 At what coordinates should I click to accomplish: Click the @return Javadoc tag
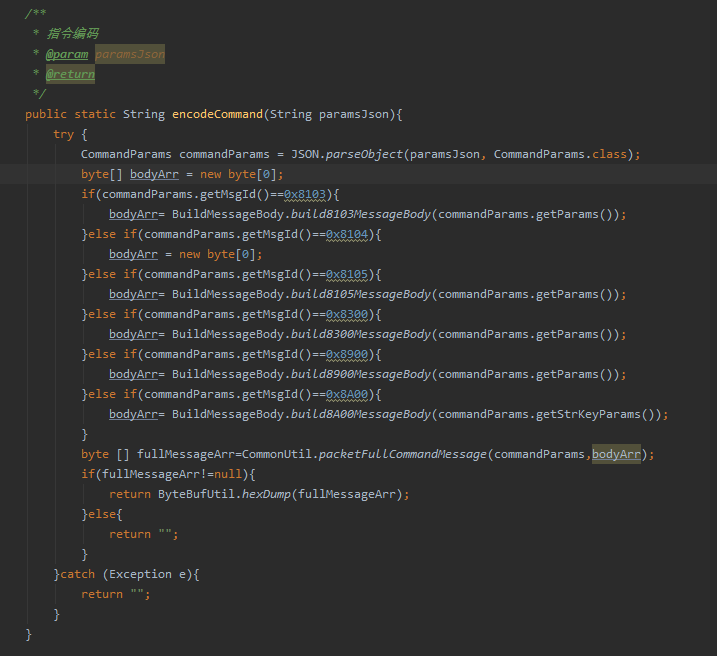click(x=70, y=74)
